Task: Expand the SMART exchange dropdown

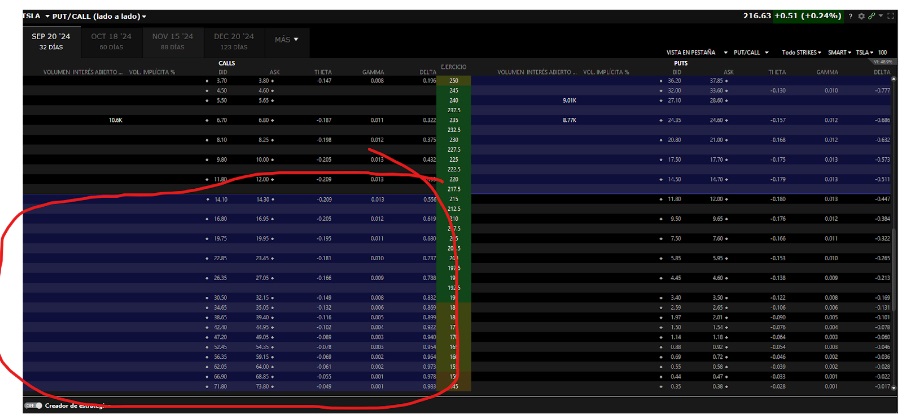Action: [x=838, y=52]
